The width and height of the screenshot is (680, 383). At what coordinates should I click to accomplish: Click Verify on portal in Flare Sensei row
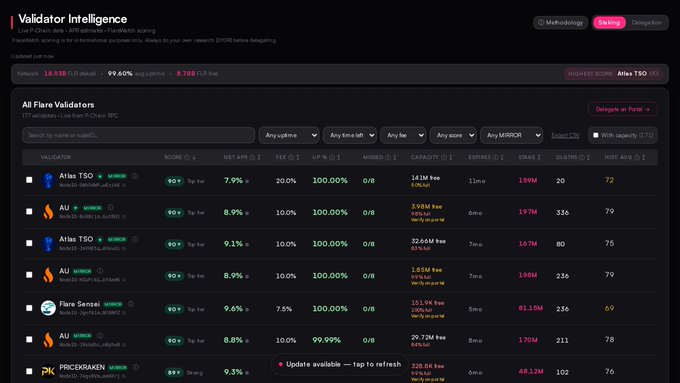(427, 316)
